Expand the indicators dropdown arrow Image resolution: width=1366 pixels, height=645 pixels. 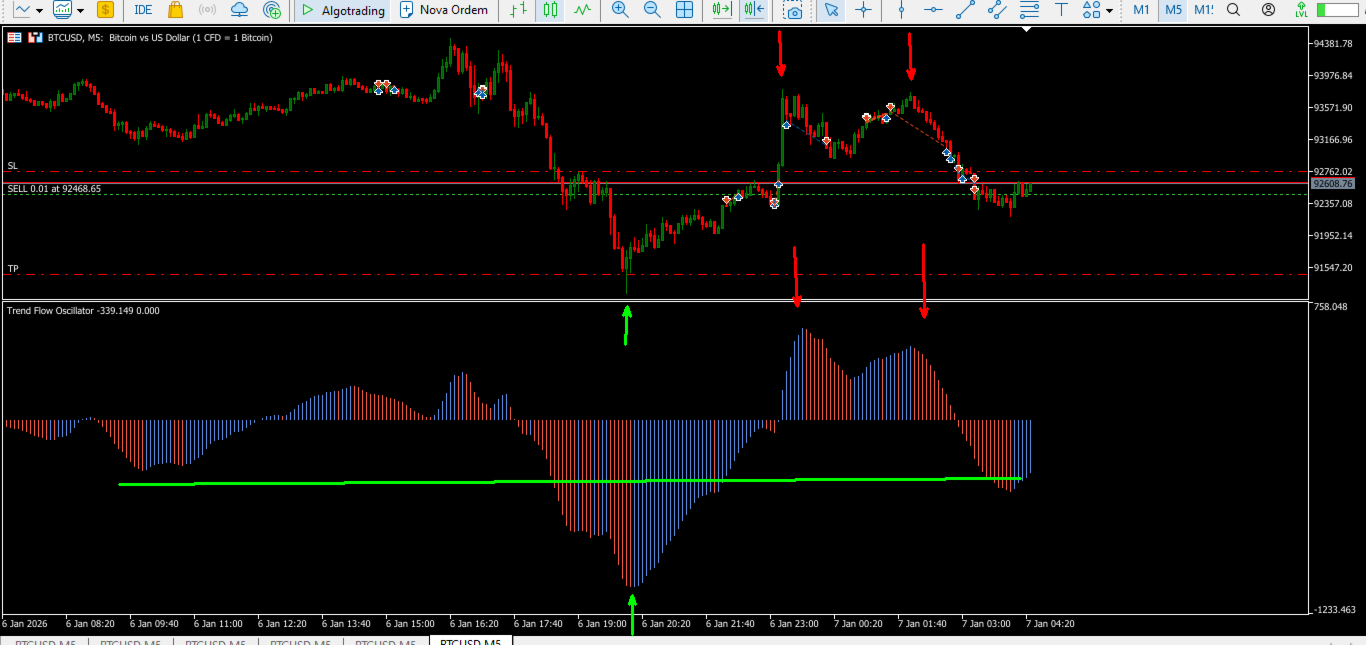coord(81,10)
